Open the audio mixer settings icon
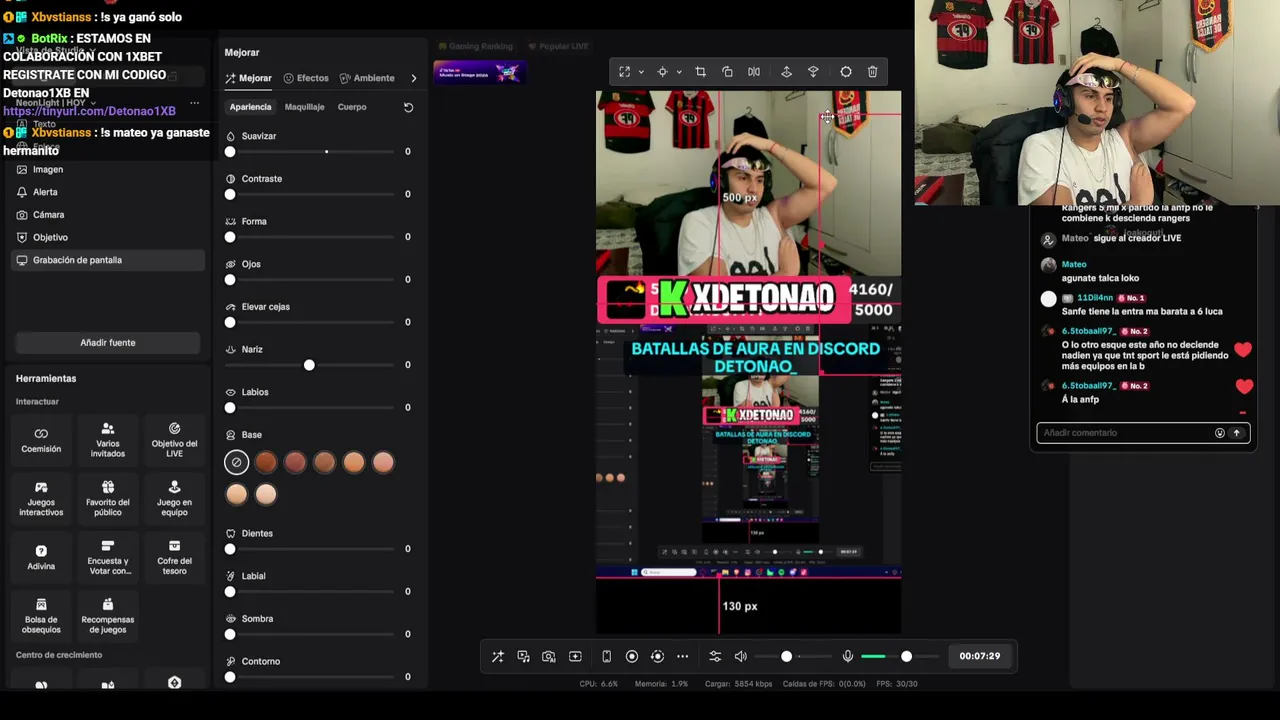Image resolution: width=1280 pixels, height=720 pixels. [x=715, y=656]
